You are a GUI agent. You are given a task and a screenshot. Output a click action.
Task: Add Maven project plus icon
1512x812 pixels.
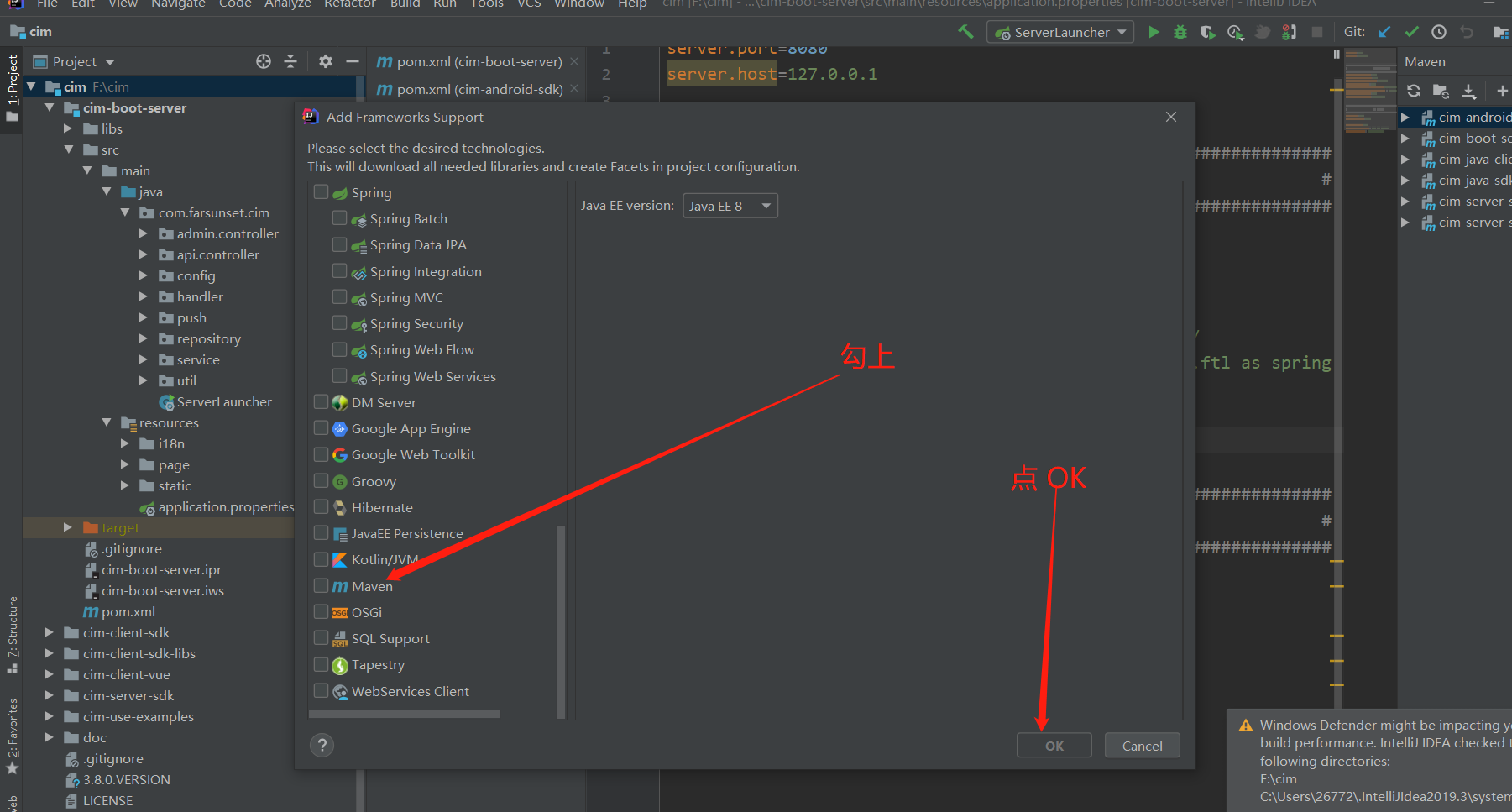pos(1502,91)
